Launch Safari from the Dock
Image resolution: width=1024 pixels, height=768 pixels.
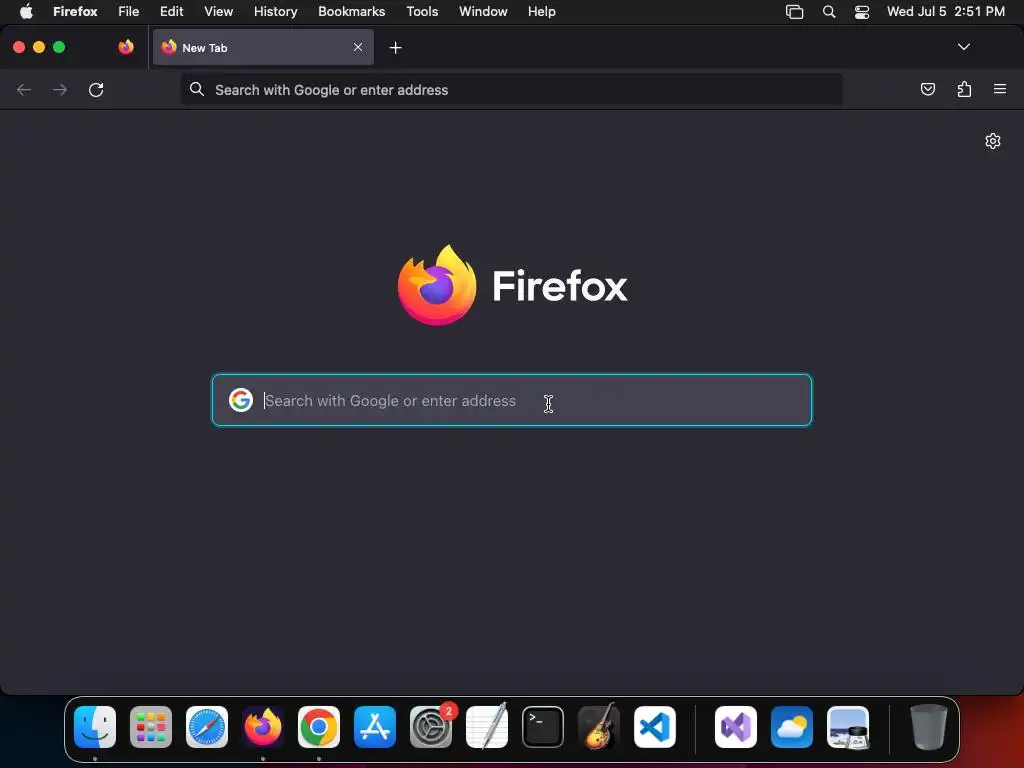tap(207, 727)
